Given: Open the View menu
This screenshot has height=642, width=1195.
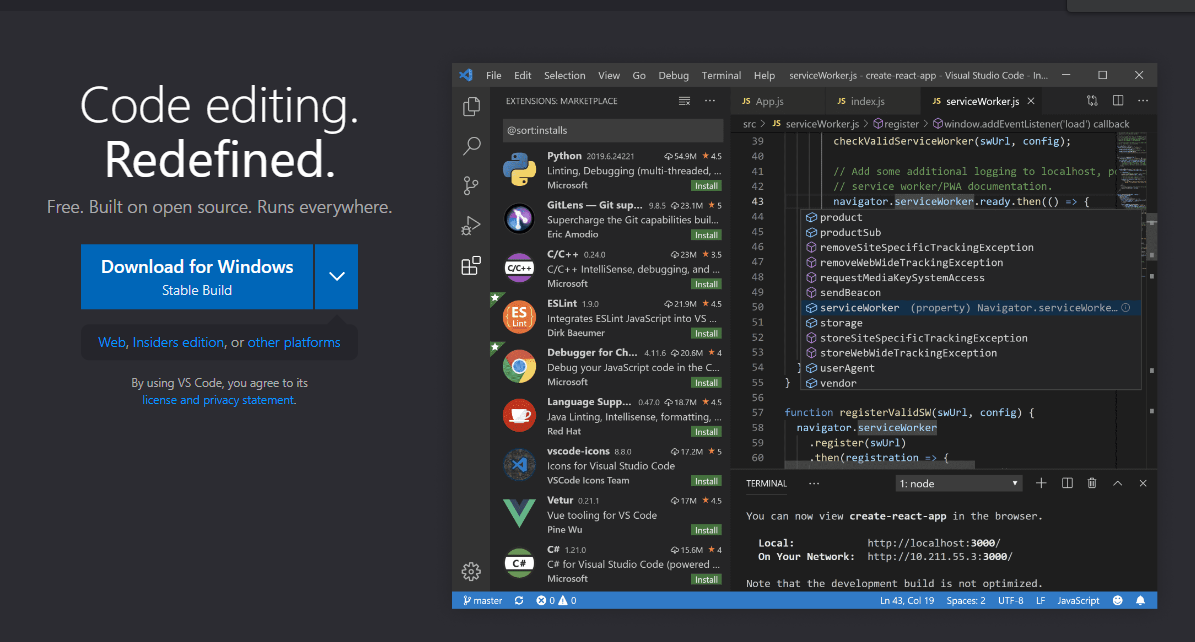Looking at the screenshot, I should tap(609, 75).
